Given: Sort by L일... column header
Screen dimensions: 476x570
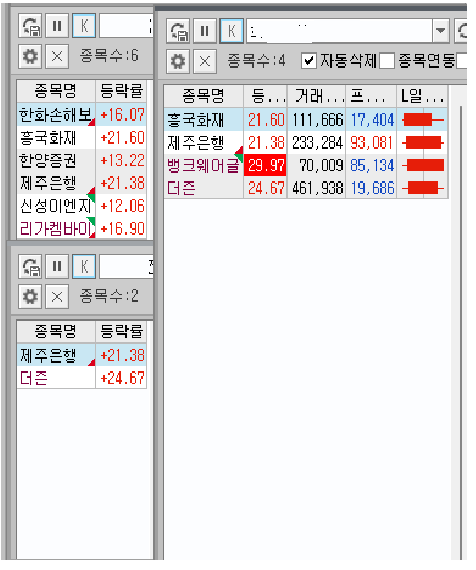Looking at the screenshot, I should coord(422,96).
